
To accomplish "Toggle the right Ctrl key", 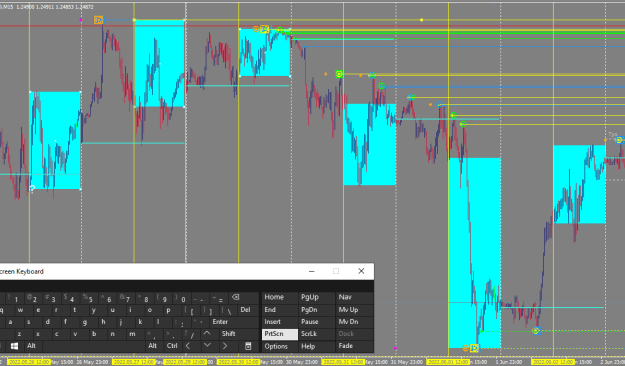I will pyautogui.click(x=172, y=346).
